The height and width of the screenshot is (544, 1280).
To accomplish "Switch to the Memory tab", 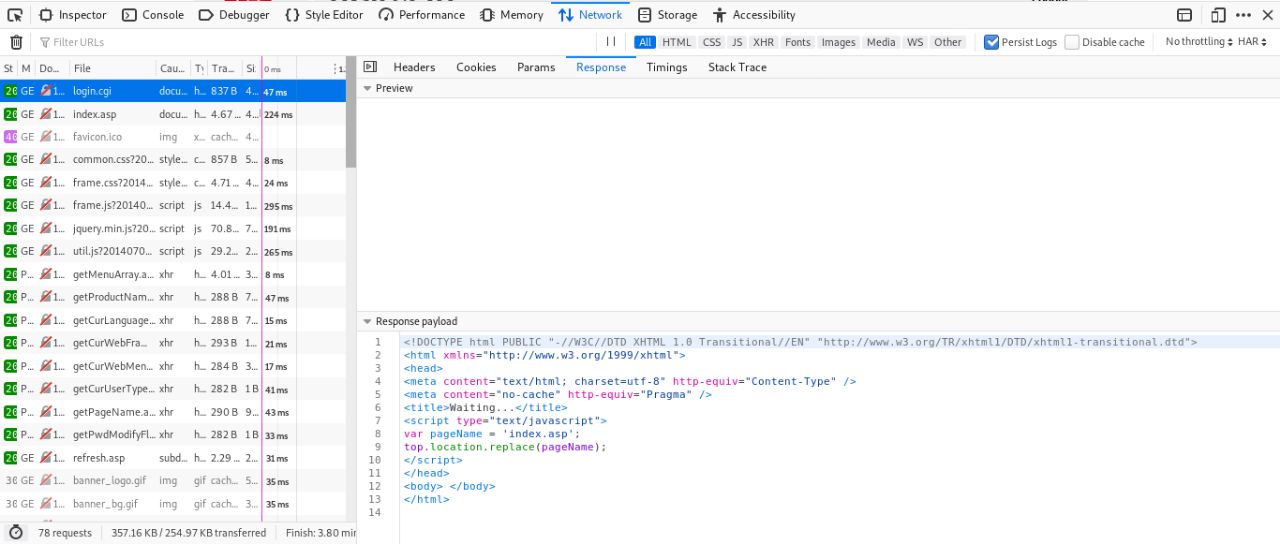I will coord(511,15).
